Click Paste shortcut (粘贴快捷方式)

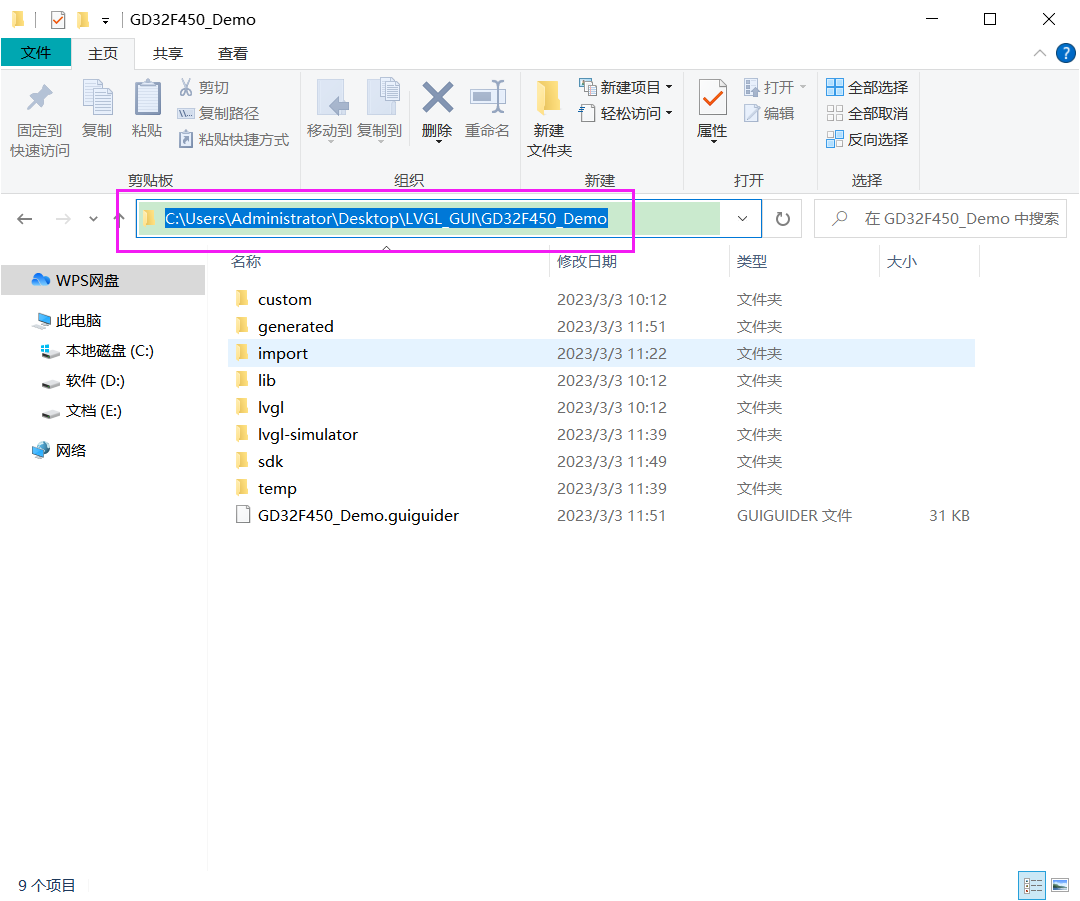pos(233,140)
